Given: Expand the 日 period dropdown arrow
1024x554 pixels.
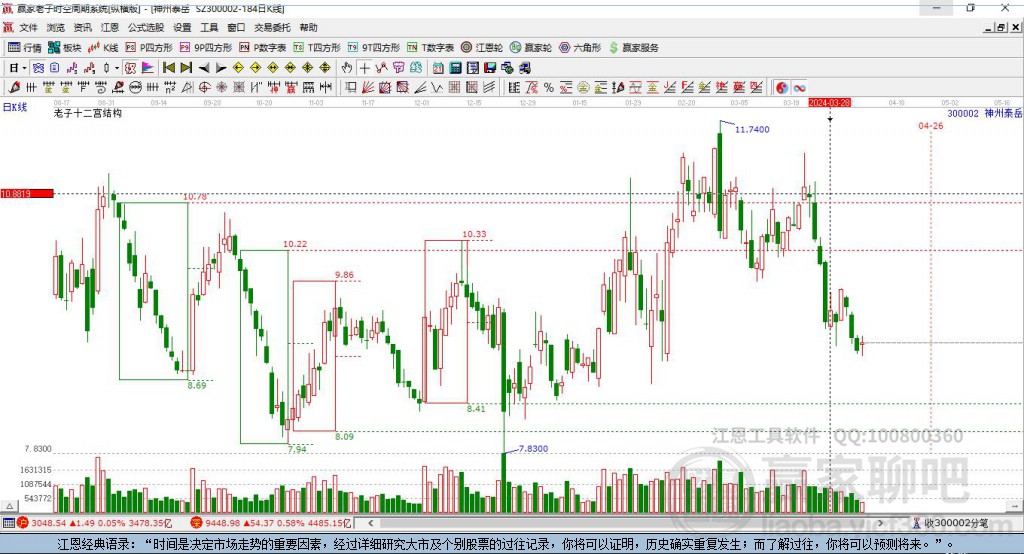Looking at the screenshot, I should pos(24,68).
